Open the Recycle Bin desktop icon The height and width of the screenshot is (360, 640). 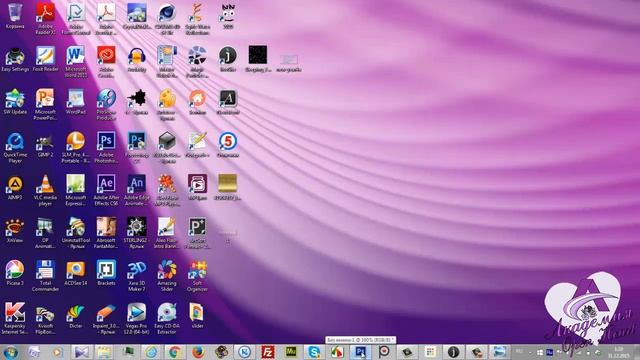[x=15, y=16]
